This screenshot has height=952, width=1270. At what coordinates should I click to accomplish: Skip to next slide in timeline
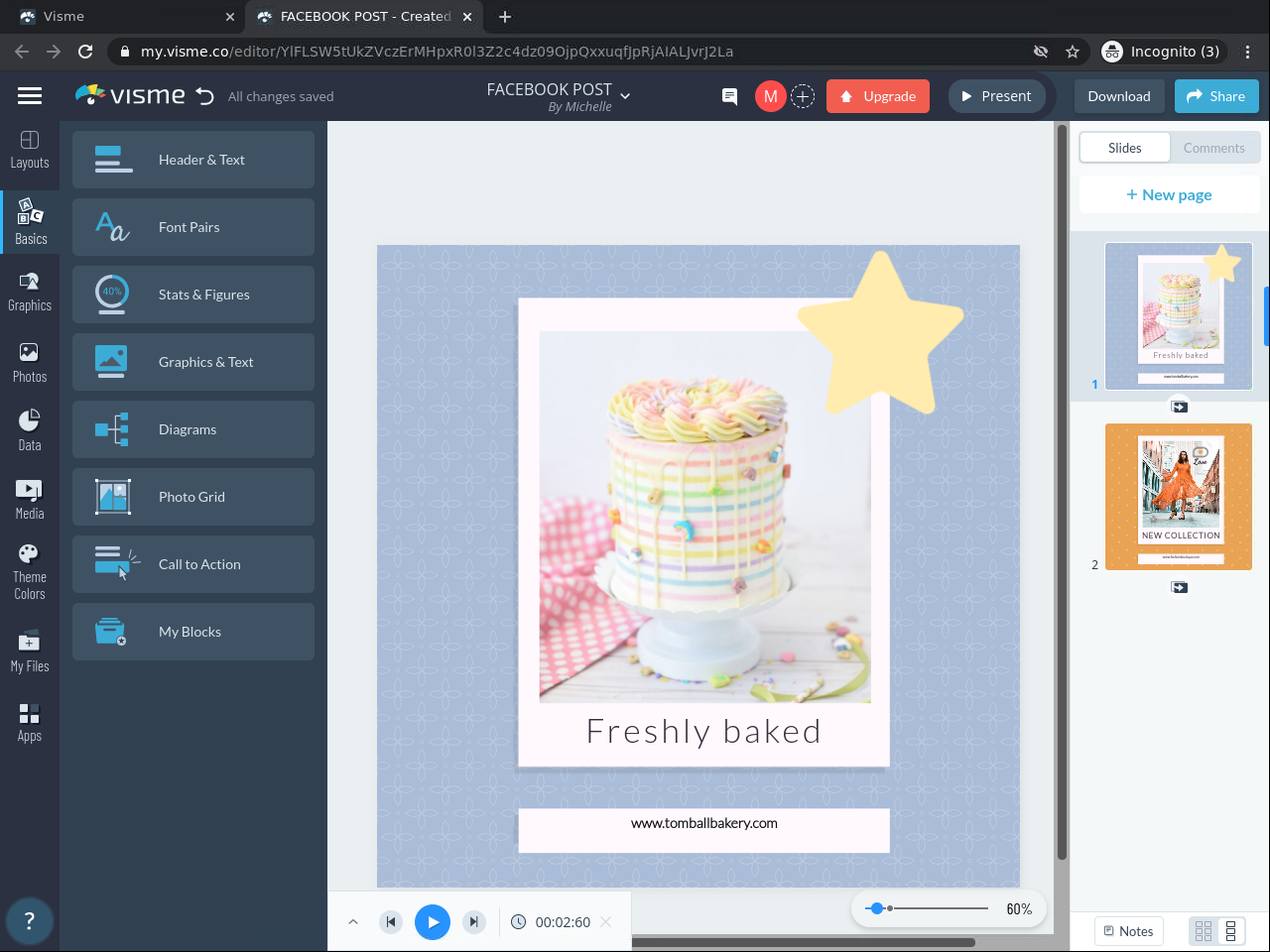[474, 922]
